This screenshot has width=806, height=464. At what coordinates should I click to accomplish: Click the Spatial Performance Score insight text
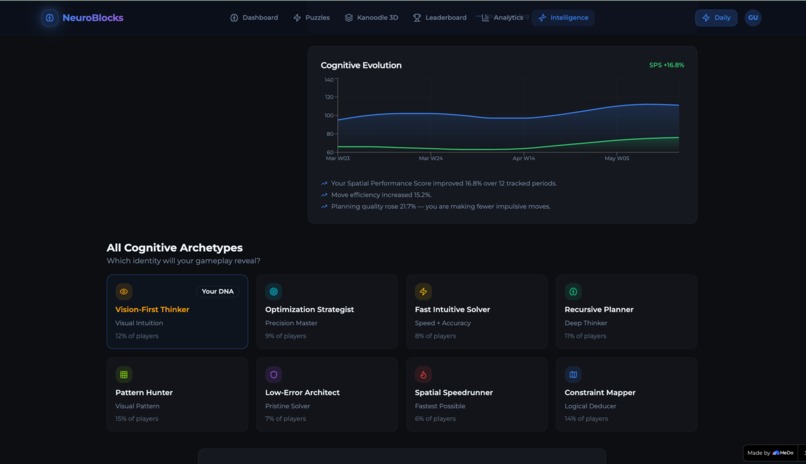pos(444,183)
